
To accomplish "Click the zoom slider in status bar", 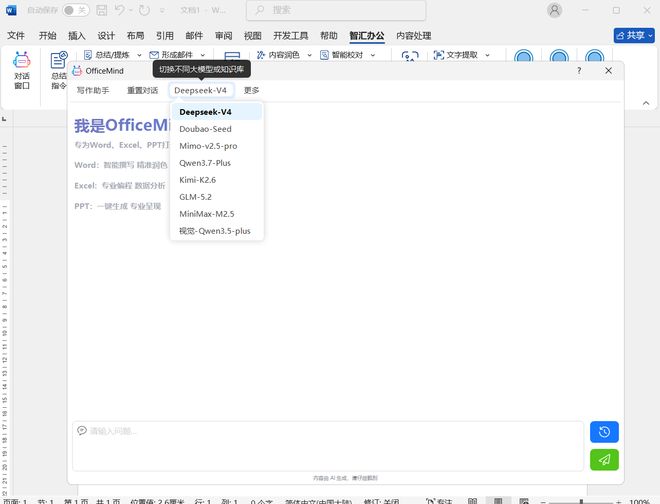I will pyautogui.click(x=581, y=501).
